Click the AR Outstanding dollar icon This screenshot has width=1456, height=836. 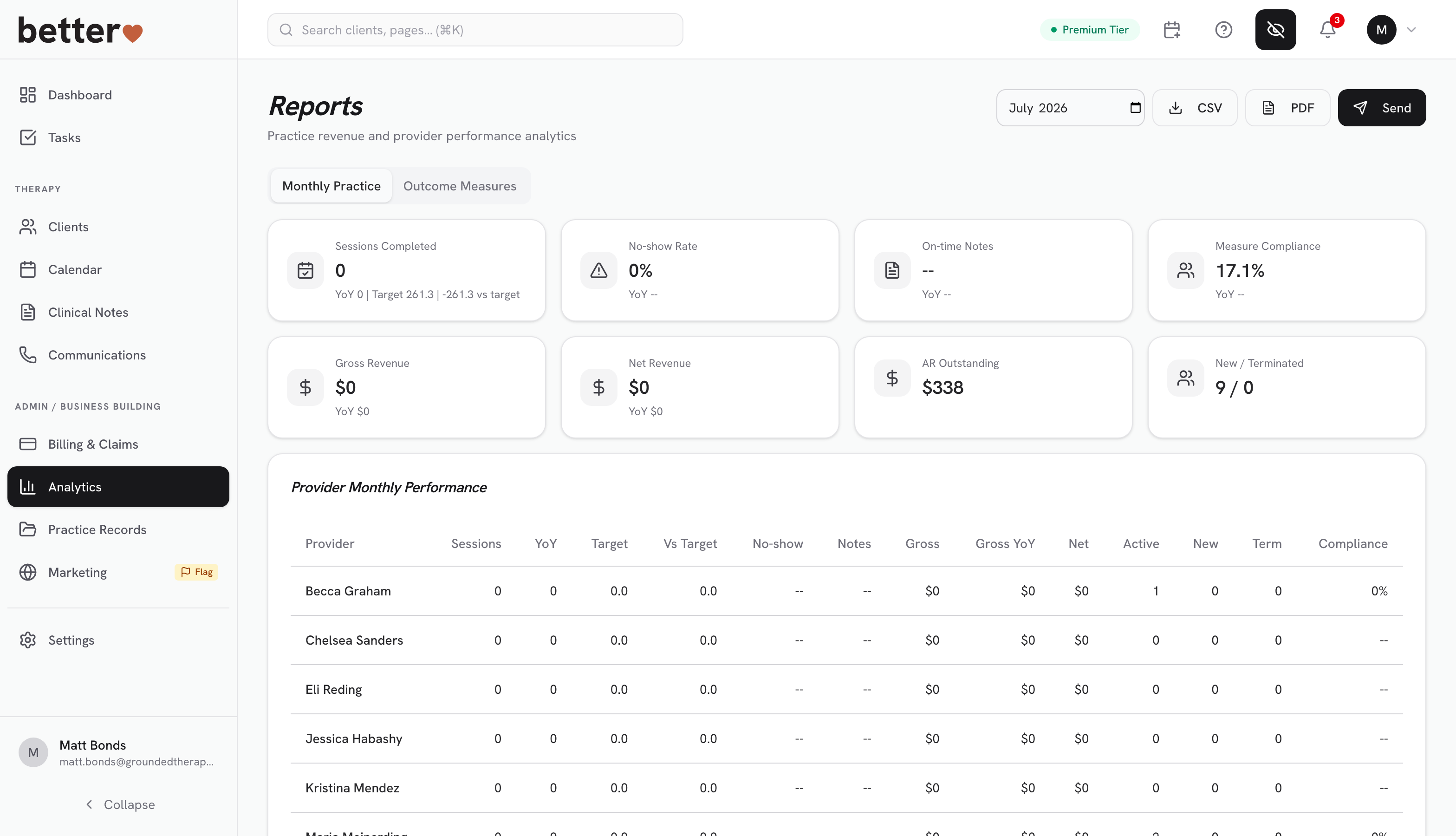892,378
